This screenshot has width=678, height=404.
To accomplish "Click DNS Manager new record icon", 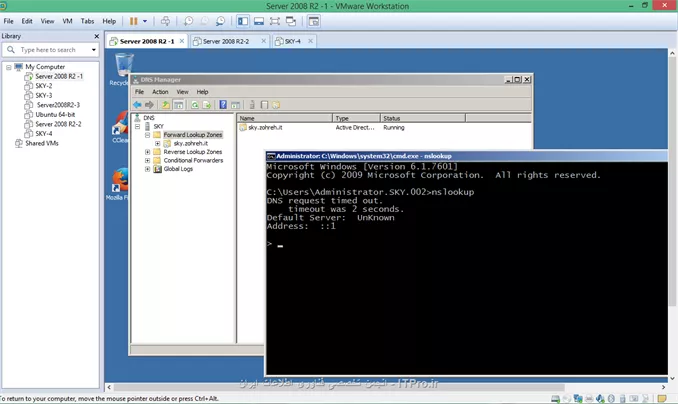I will coord(264,105).
